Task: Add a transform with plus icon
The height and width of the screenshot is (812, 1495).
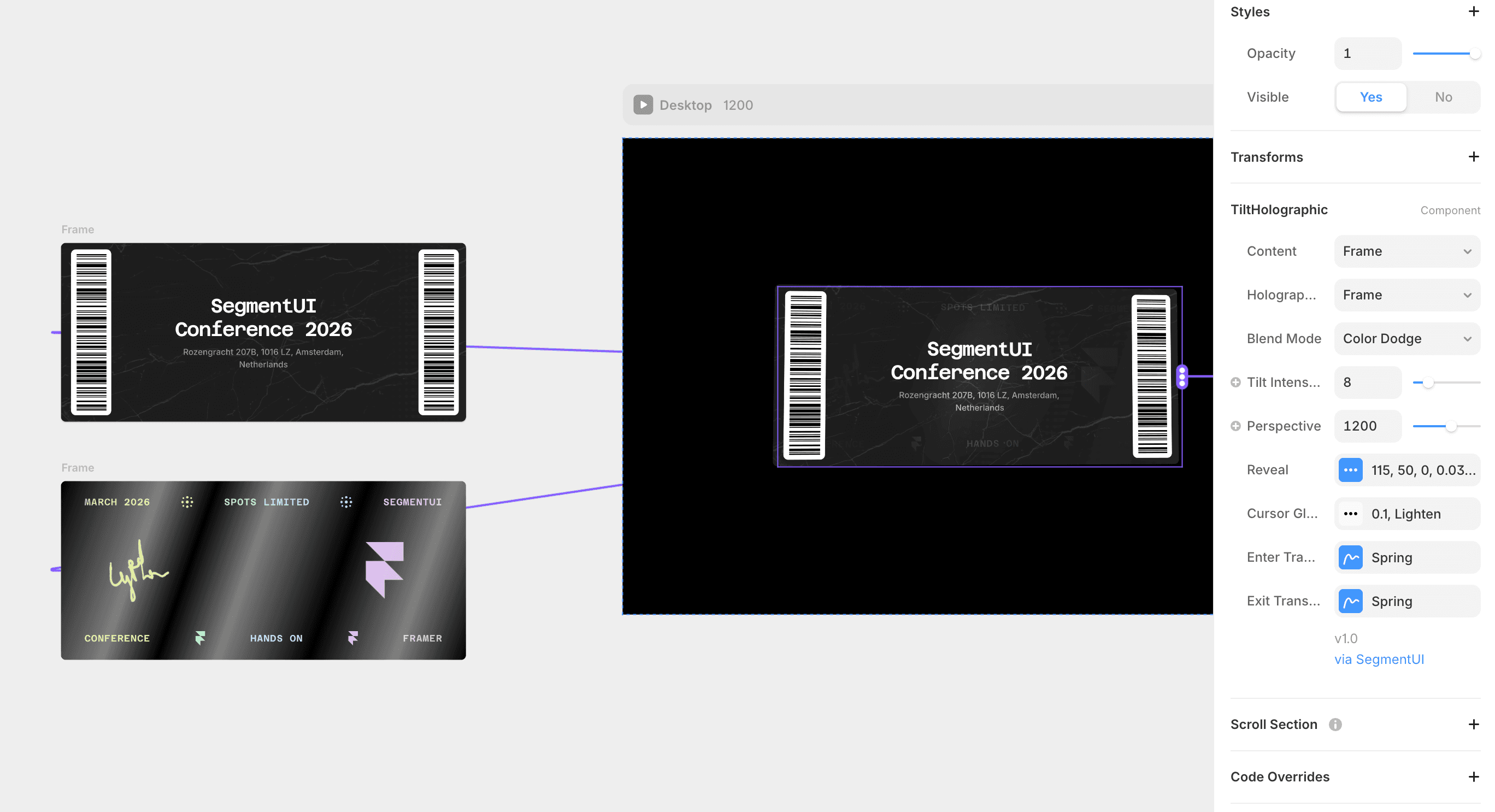Action: pos(1473,157)
